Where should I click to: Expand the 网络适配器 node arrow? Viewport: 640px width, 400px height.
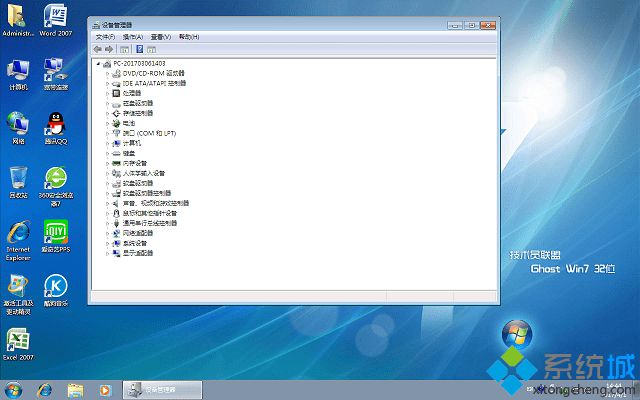(107, 233)
